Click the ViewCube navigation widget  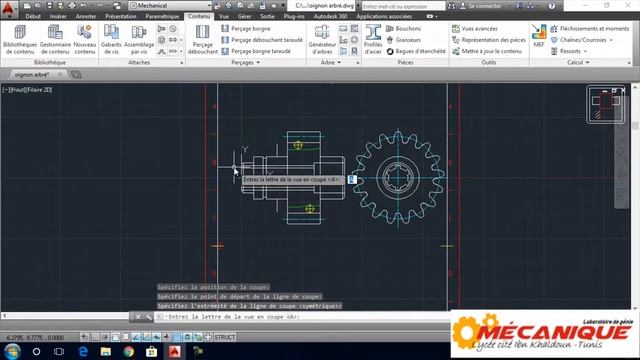pyautogui.click(x=606, y=104)
